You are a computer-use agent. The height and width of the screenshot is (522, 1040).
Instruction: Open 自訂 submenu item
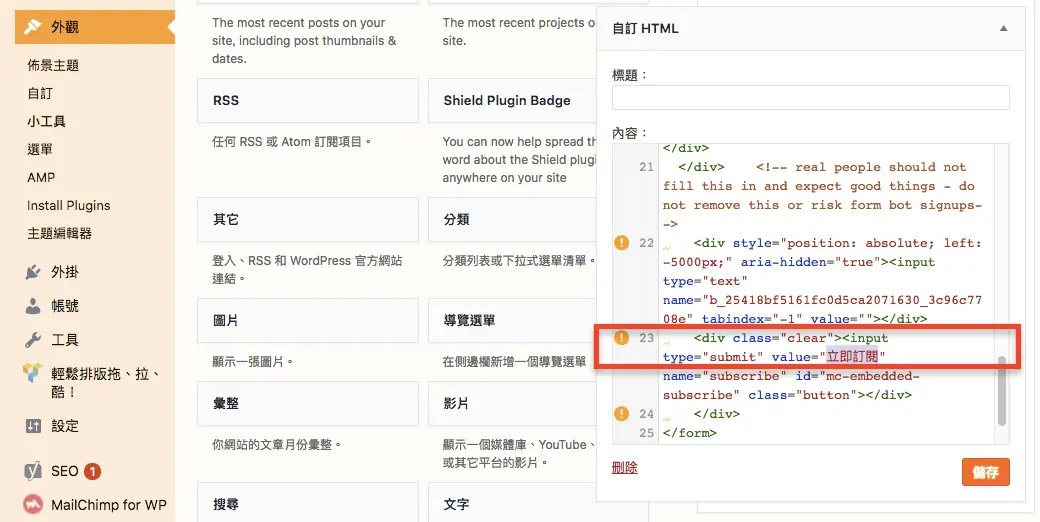tap(40, 94)
